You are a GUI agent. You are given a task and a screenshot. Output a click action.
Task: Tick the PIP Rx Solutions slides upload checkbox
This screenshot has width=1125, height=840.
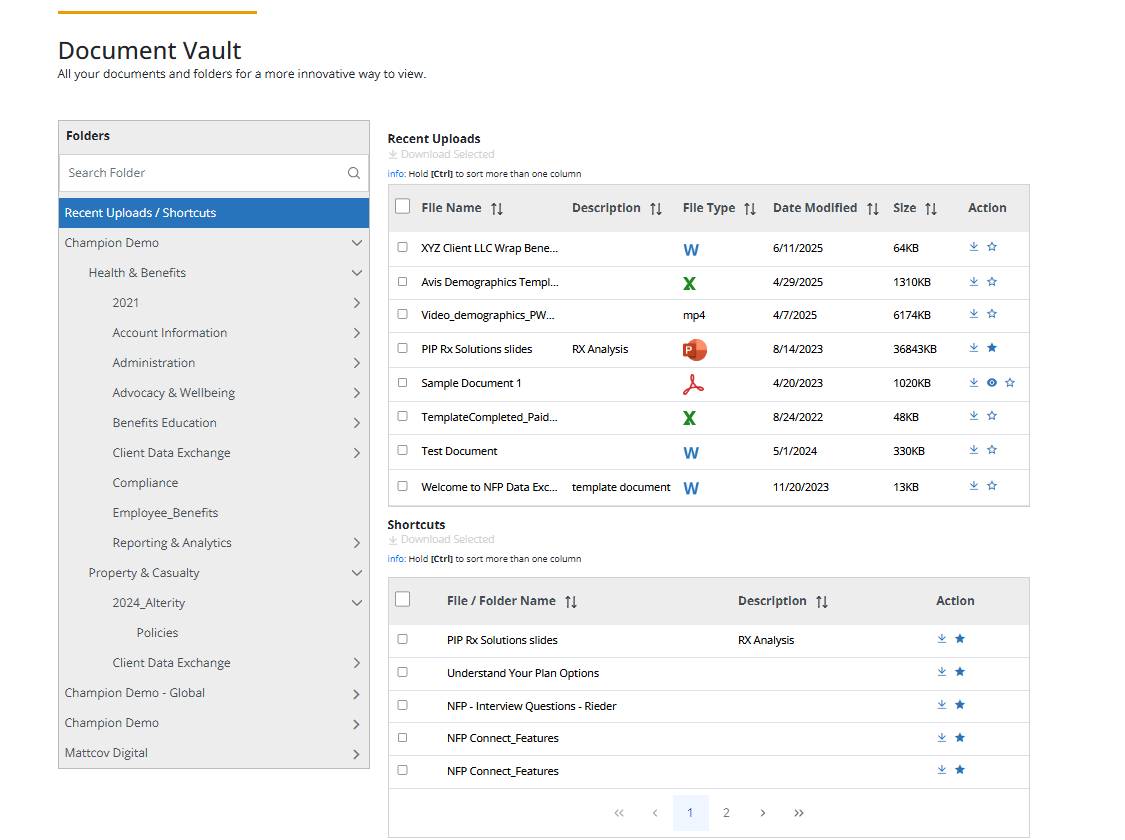[x=403, y=348]
